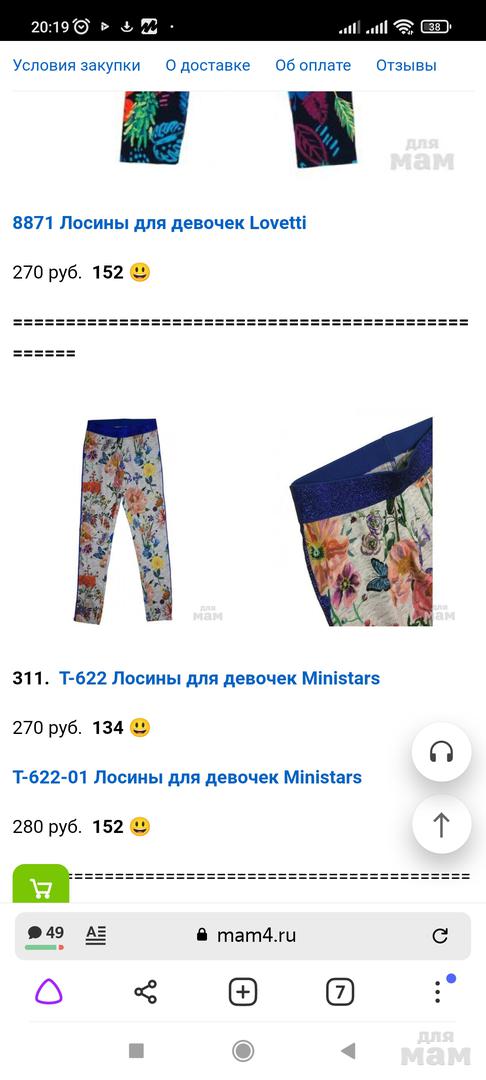Screen dimensions: 486x1080
Task: Tap the share icon in browser bar
Action: pos(145,992)
